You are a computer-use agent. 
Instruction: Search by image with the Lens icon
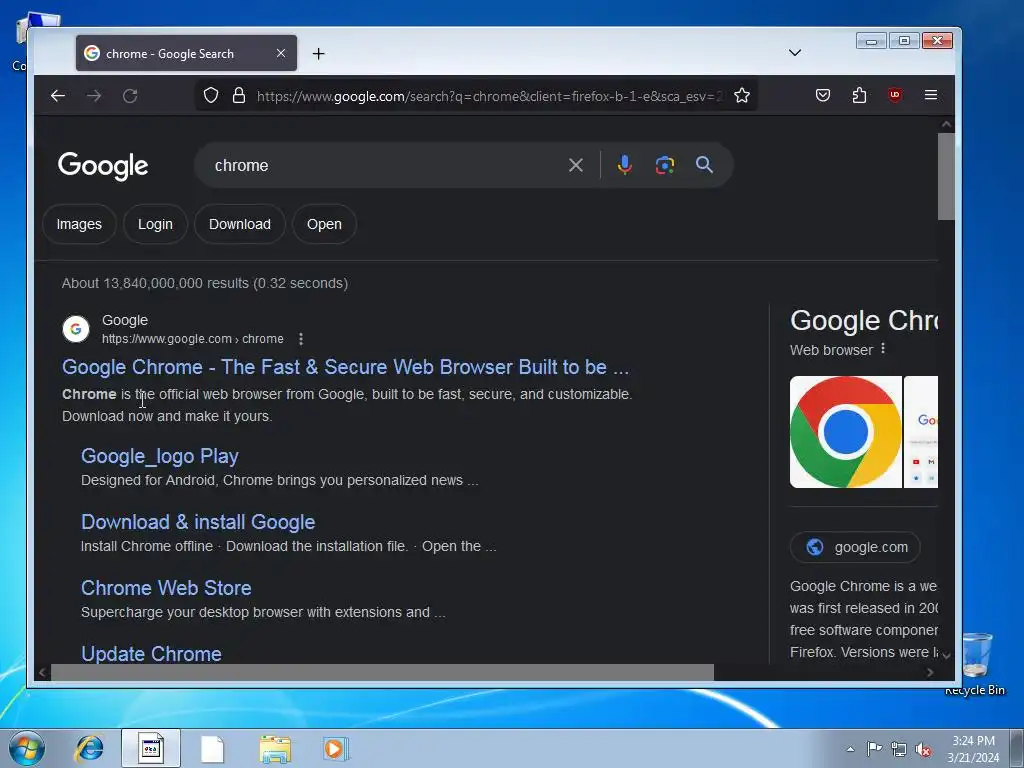[x=665, y=165]
